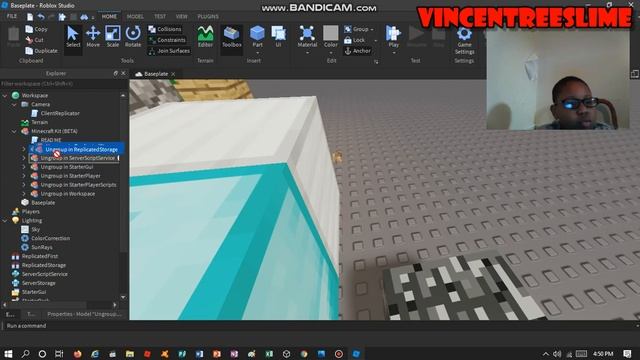Collapse the Minecraft Kit (BETA) model
This screenshot has width=640, height=360.
point(15,131)
